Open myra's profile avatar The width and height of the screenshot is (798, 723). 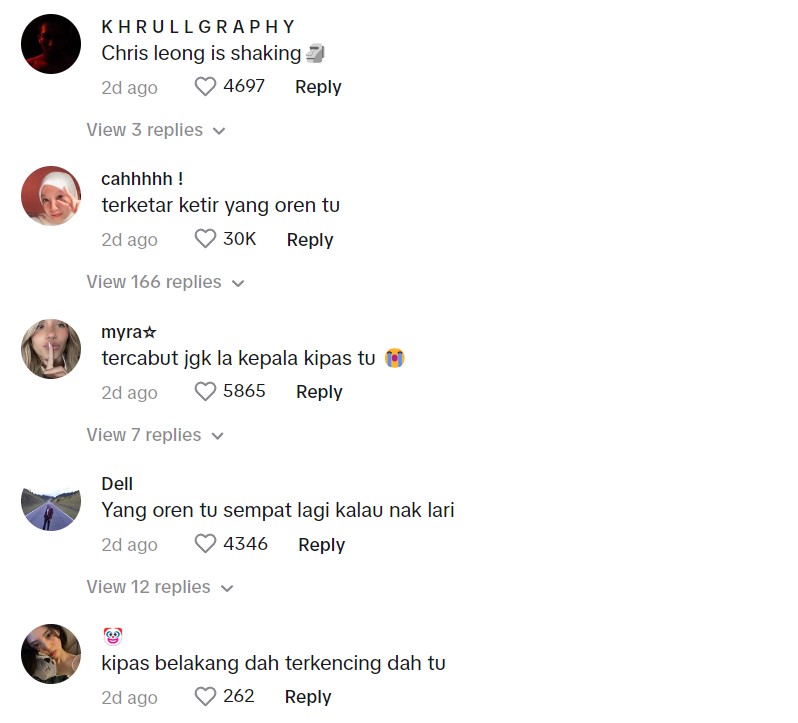click(x=51, y=349)
